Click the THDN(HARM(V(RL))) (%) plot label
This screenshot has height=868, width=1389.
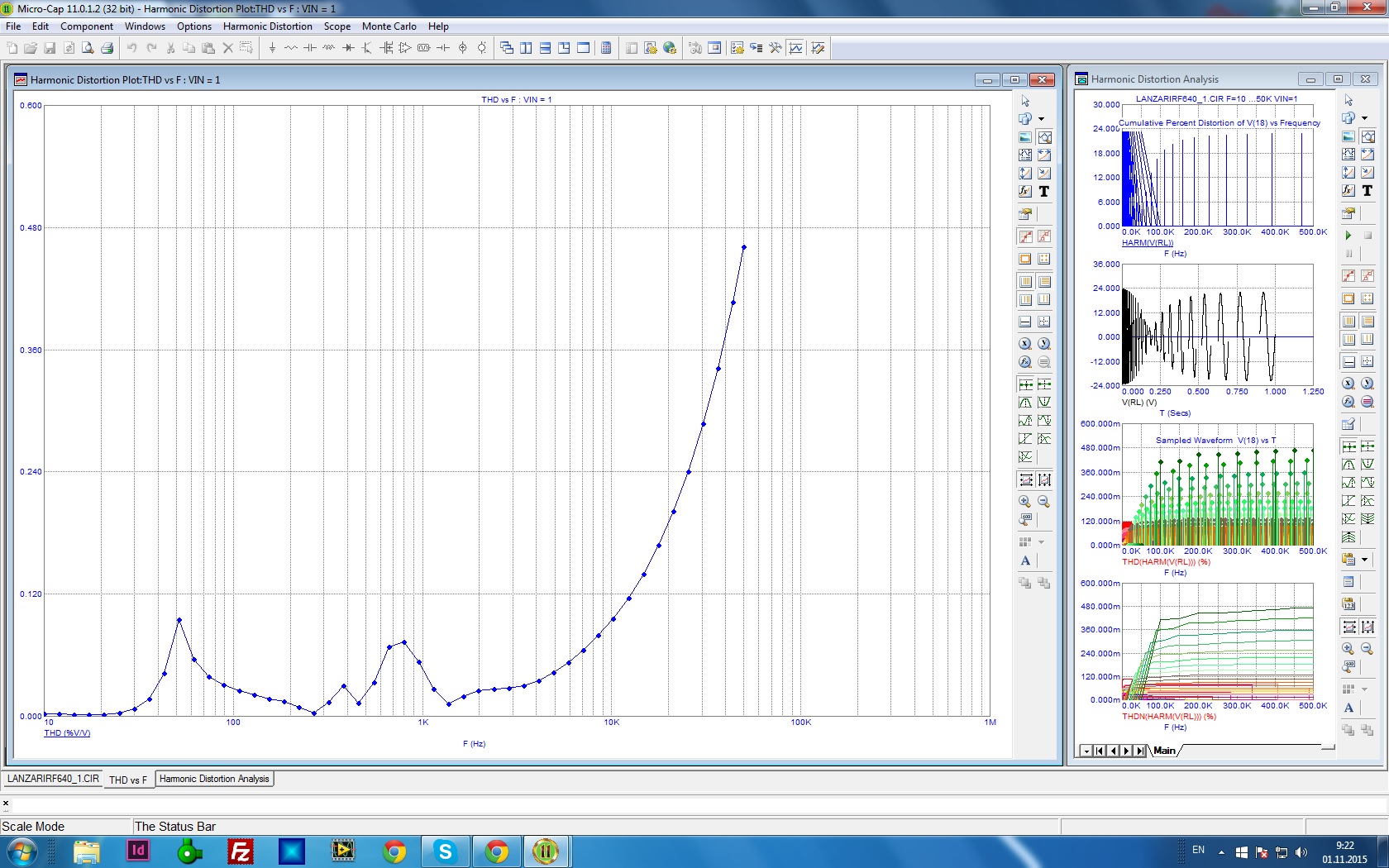coord(1169,717)
